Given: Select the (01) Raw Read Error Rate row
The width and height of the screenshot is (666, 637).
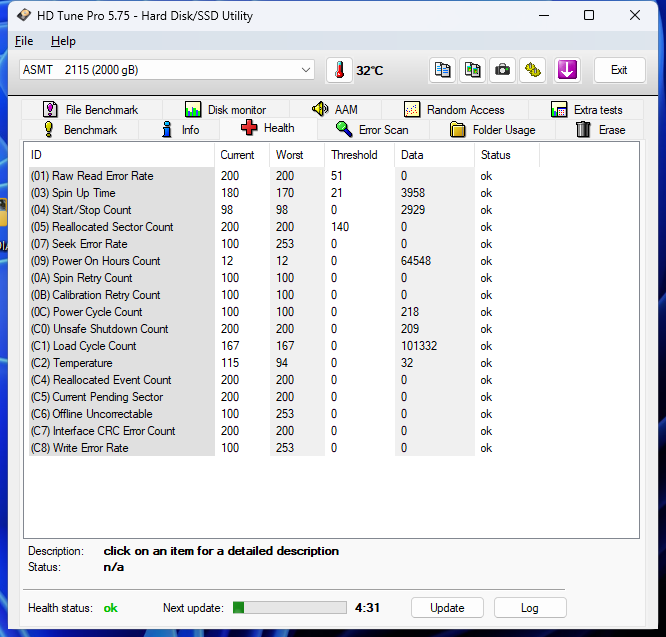Looking at the screenshot, I should pyautogui.click(x=283, y=176).
